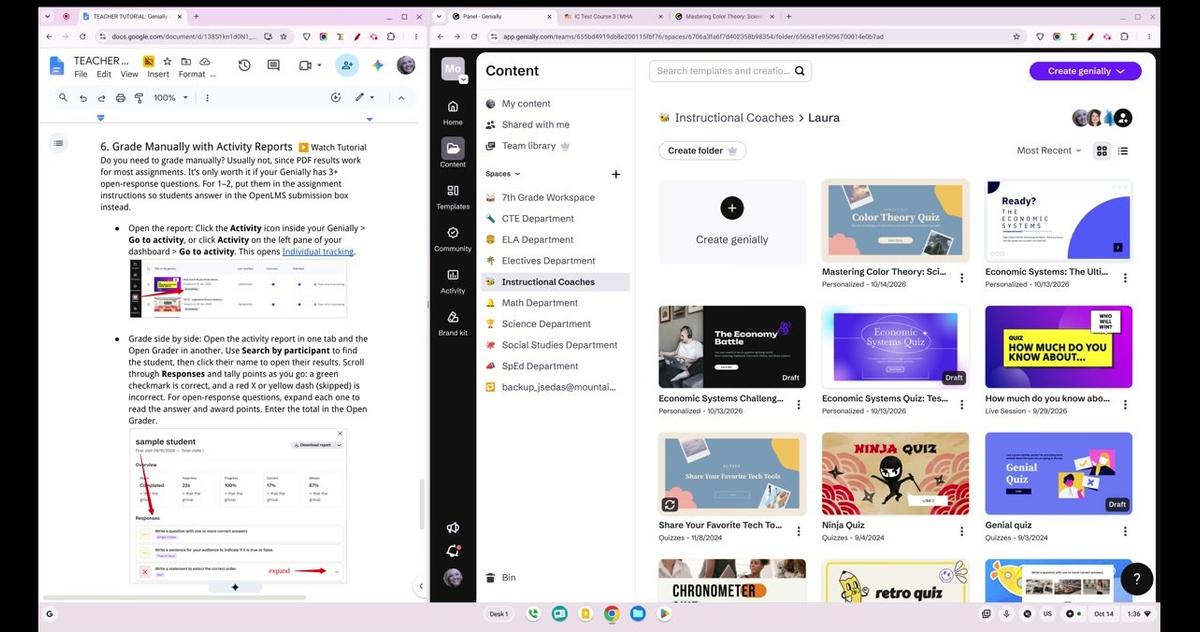1200x632 pixels.
Task: Open the Bin in Genially
Action: [x=509, y=578]
